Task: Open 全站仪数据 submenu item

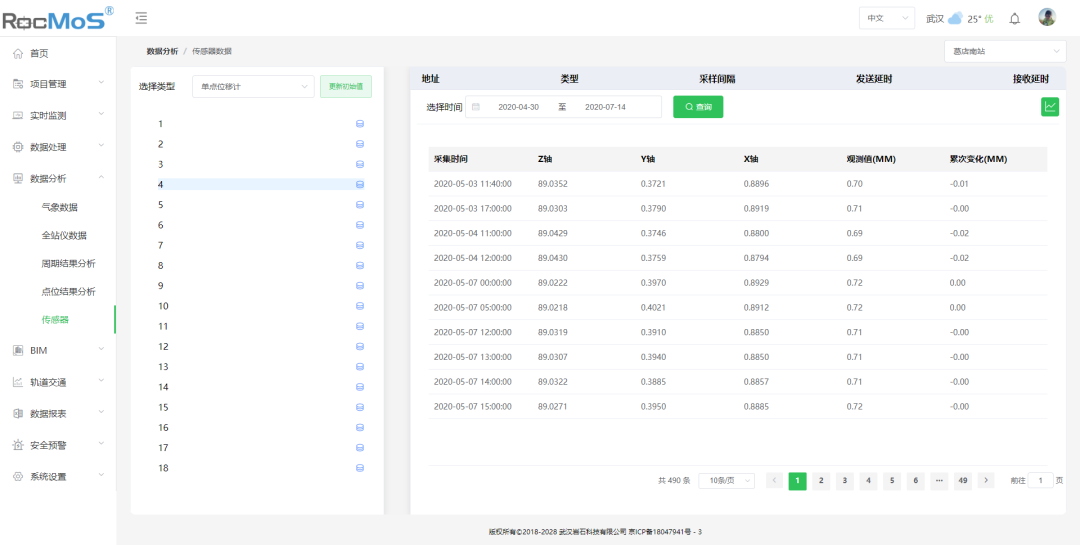Action: (64, 235)
